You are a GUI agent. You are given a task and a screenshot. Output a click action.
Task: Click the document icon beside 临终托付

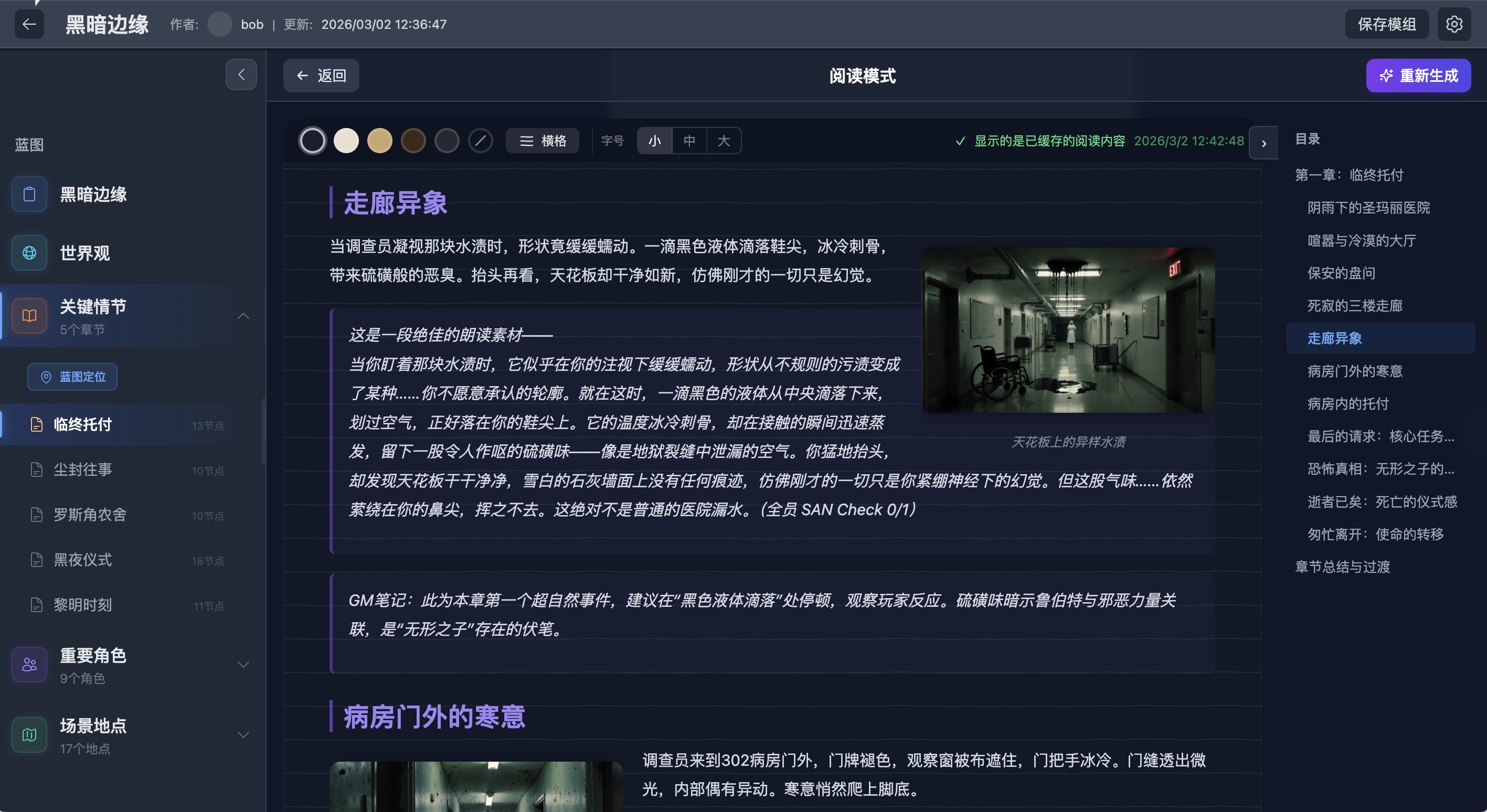(36, 425)
